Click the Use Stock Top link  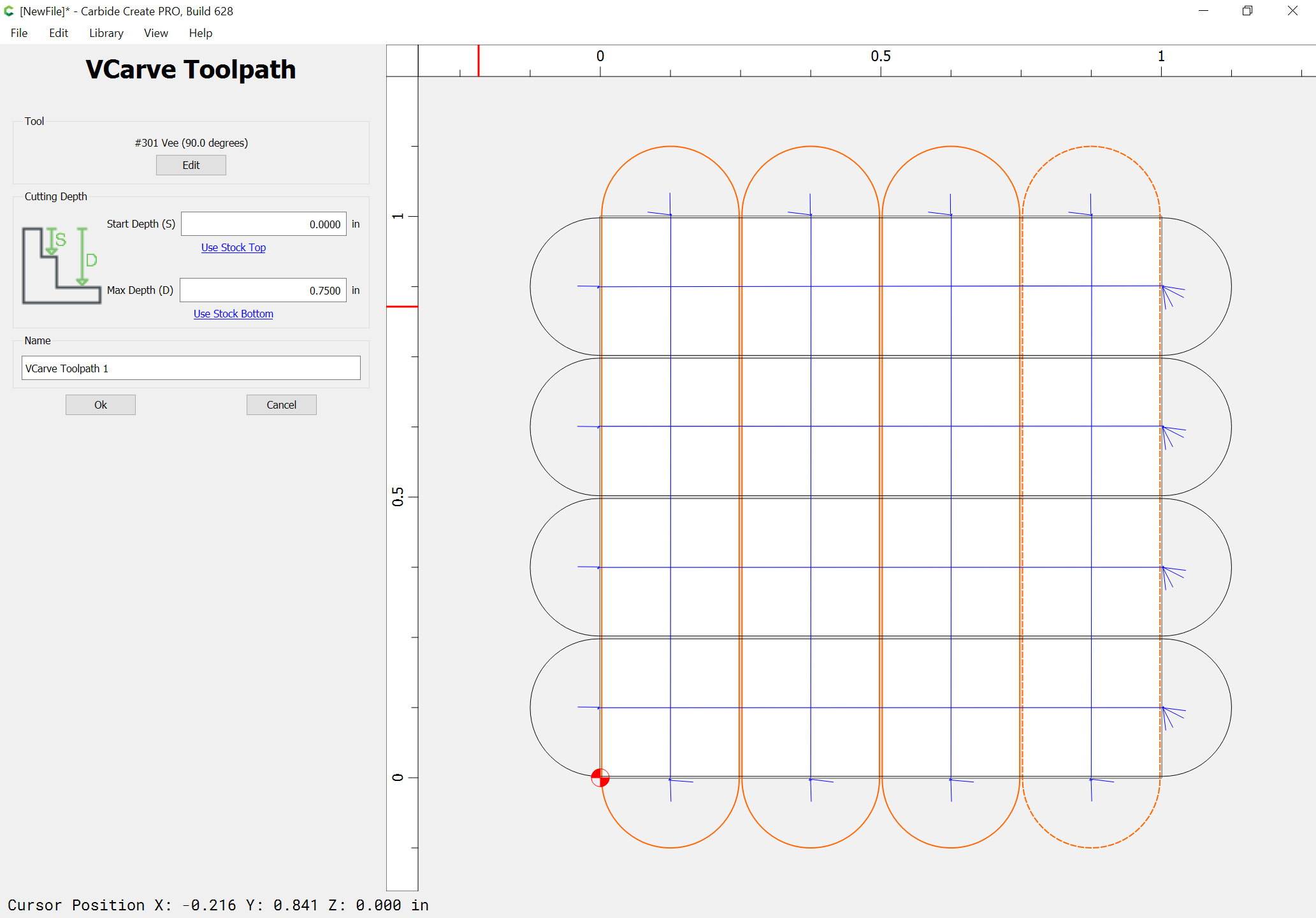(233, 247)
